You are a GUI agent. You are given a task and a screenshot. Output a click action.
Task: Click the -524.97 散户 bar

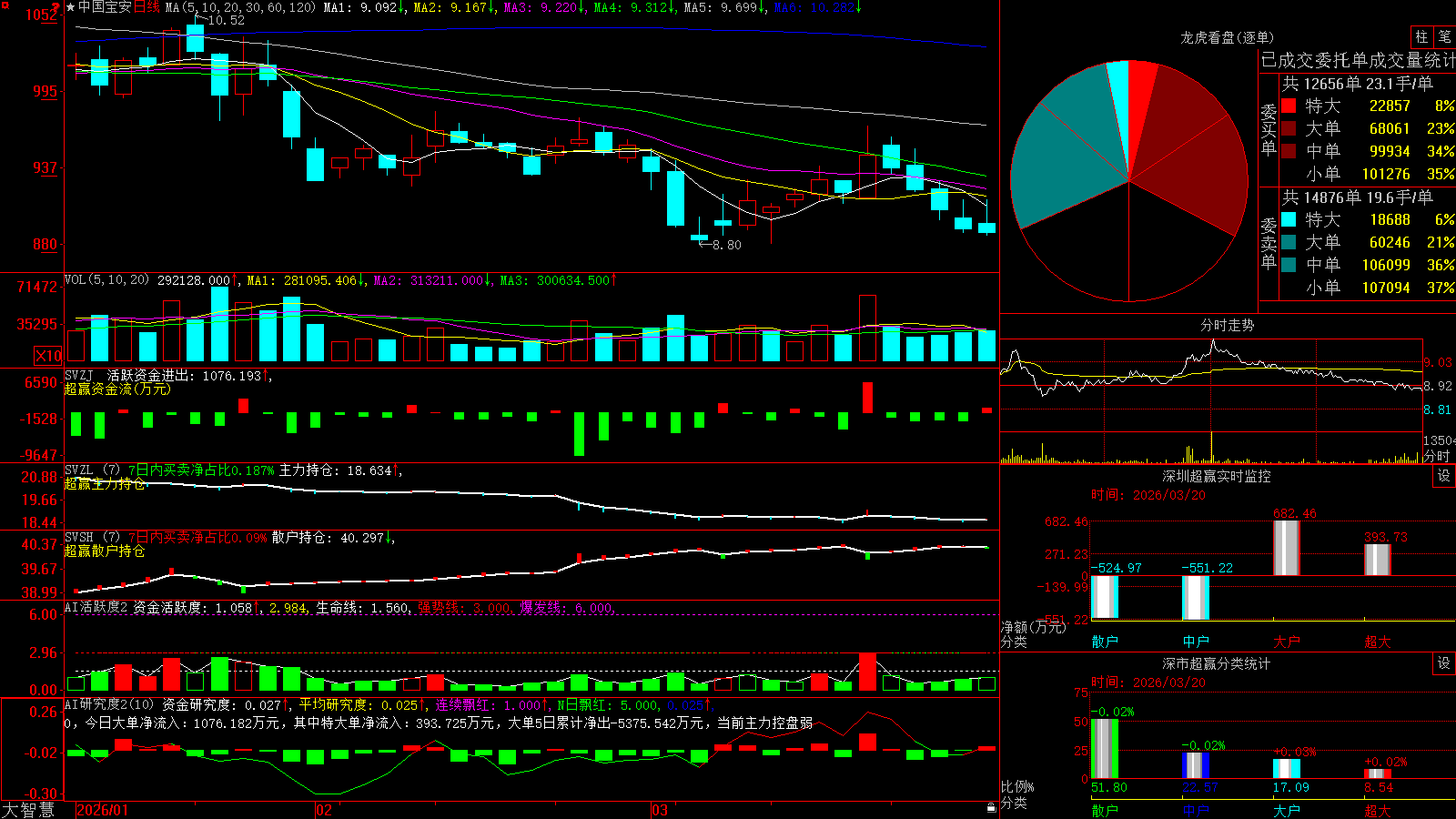click(x=1105, y=597)
